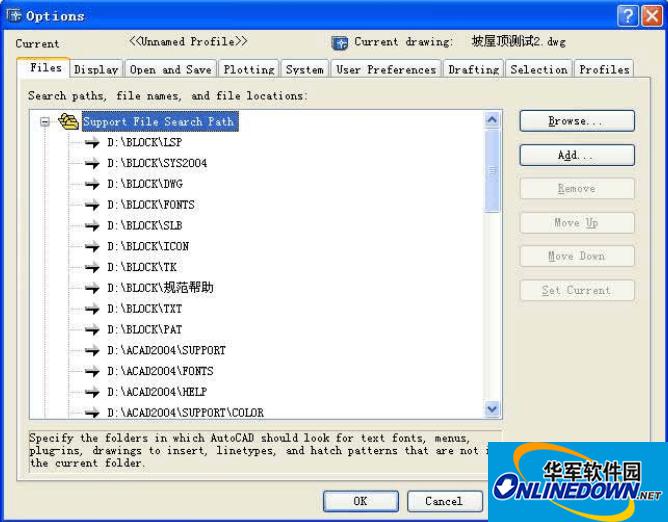
Task: Click the arrow icon beside D:\BLOCK\FONTS
Action: tap(92, 205)
